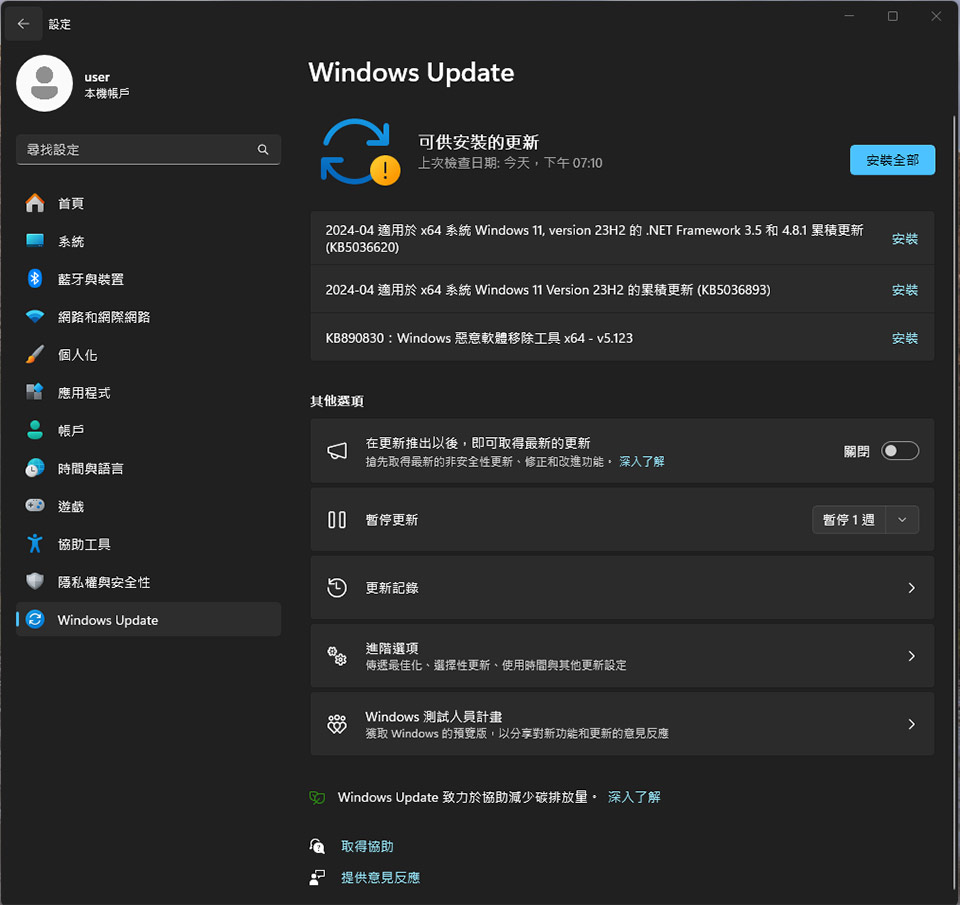Viewport: 960px width, 905px height.
Task: Install the KB890830 malware removal tool
Action: 905,338
